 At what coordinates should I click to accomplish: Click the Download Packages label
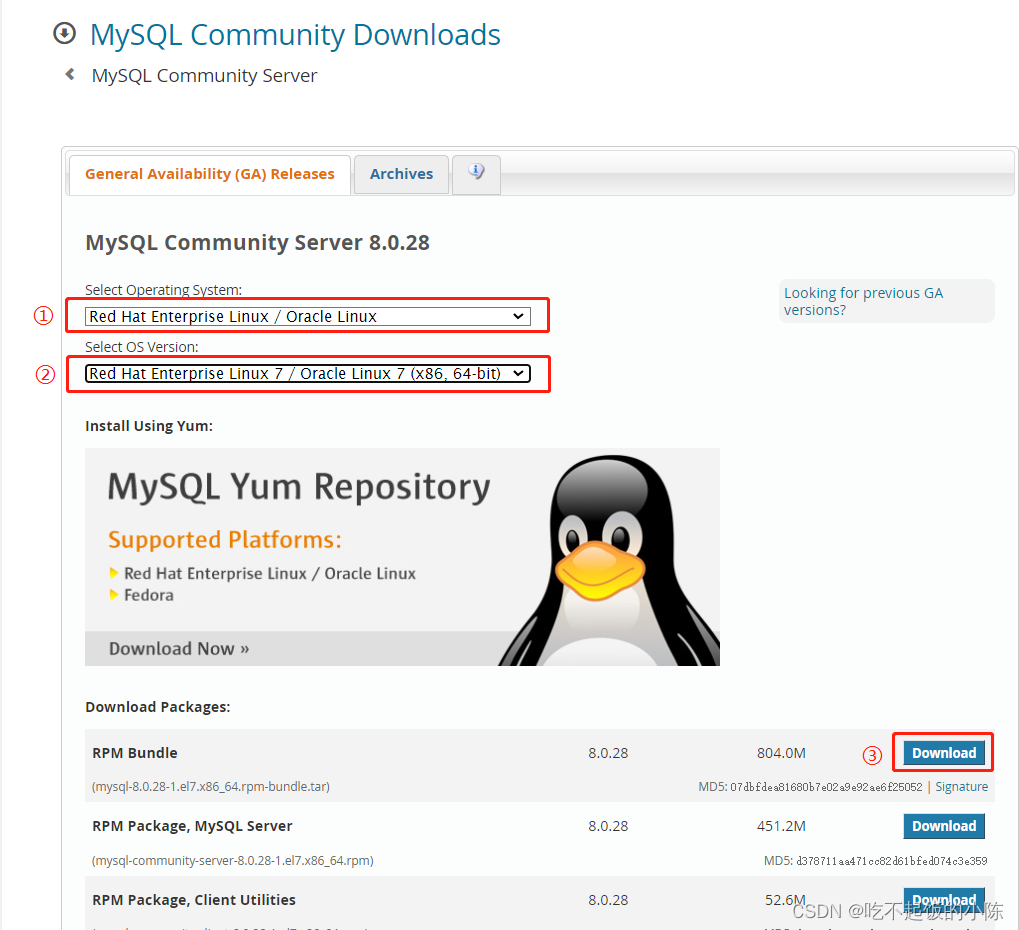(x=158, y=707)
